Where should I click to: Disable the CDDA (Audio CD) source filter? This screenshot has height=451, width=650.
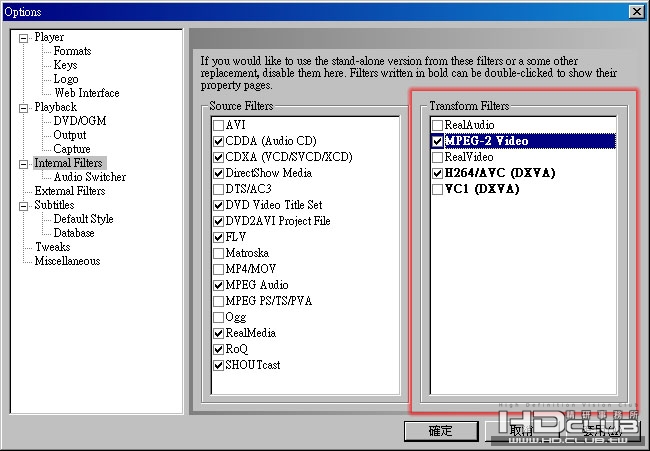point(218,141)
